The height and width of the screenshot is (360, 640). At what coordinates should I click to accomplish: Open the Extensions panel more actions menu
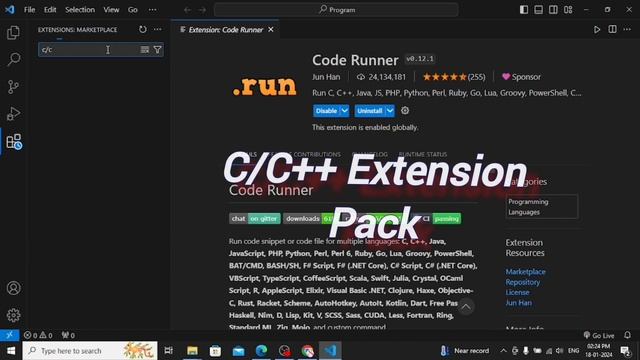(158, 29)
